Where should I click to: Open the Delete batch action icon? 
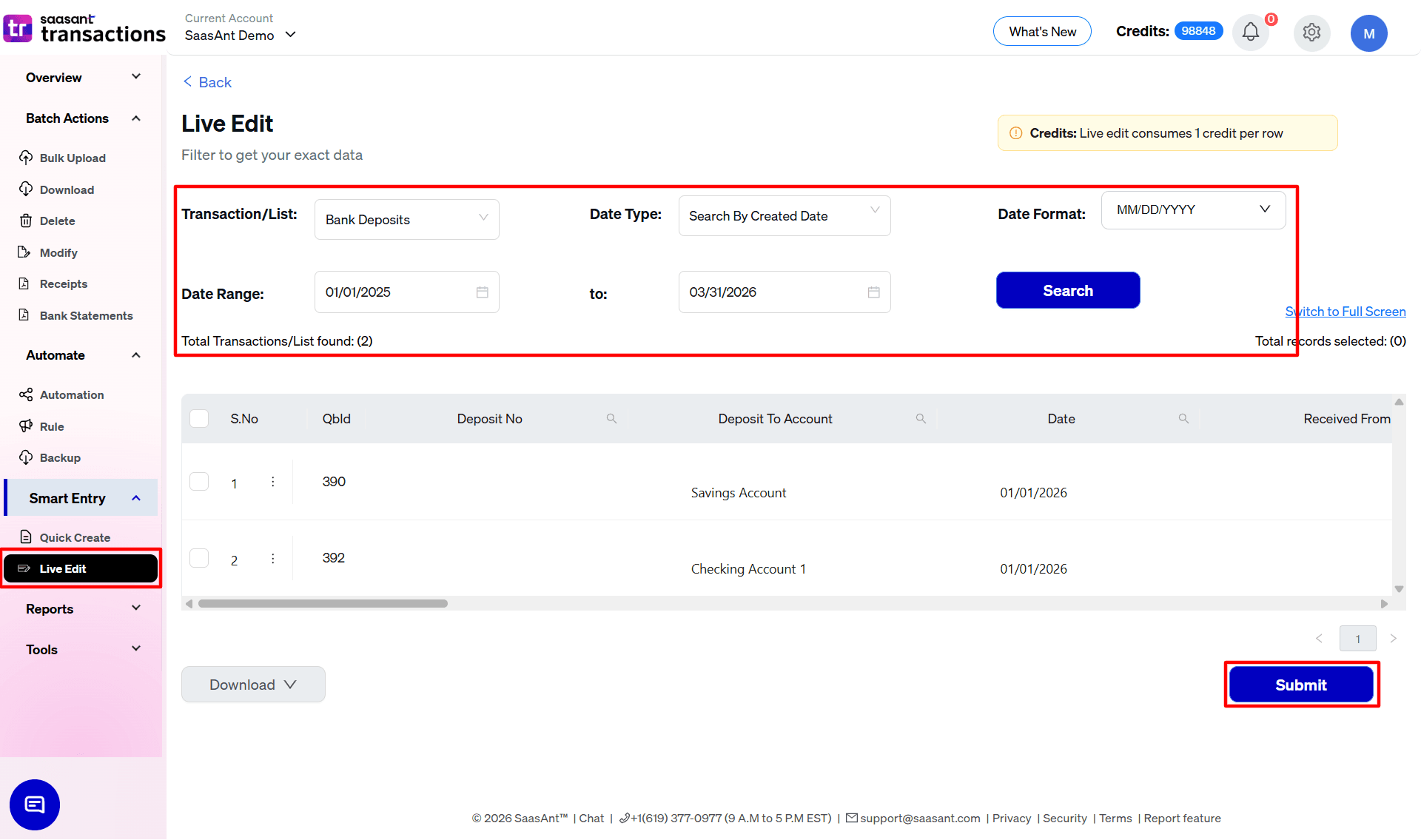[26, 221]
